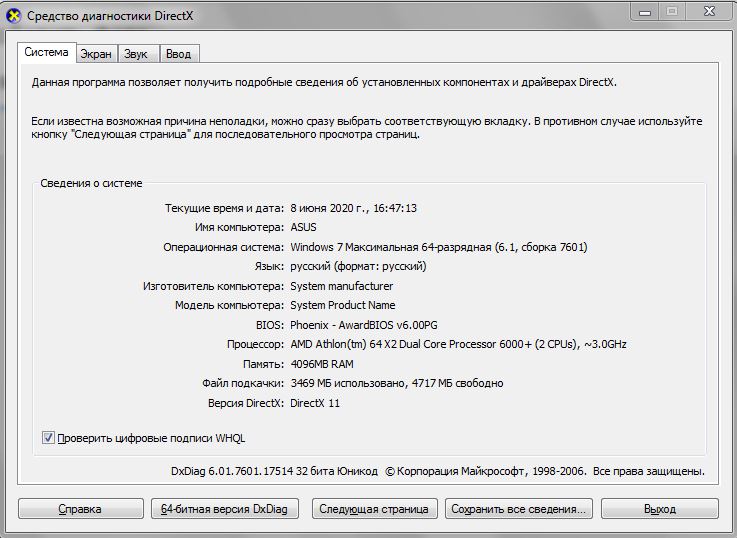This screenshot has width=737, height=538.
Task: Click the System manufacturer value
Action: coord(342,286)
